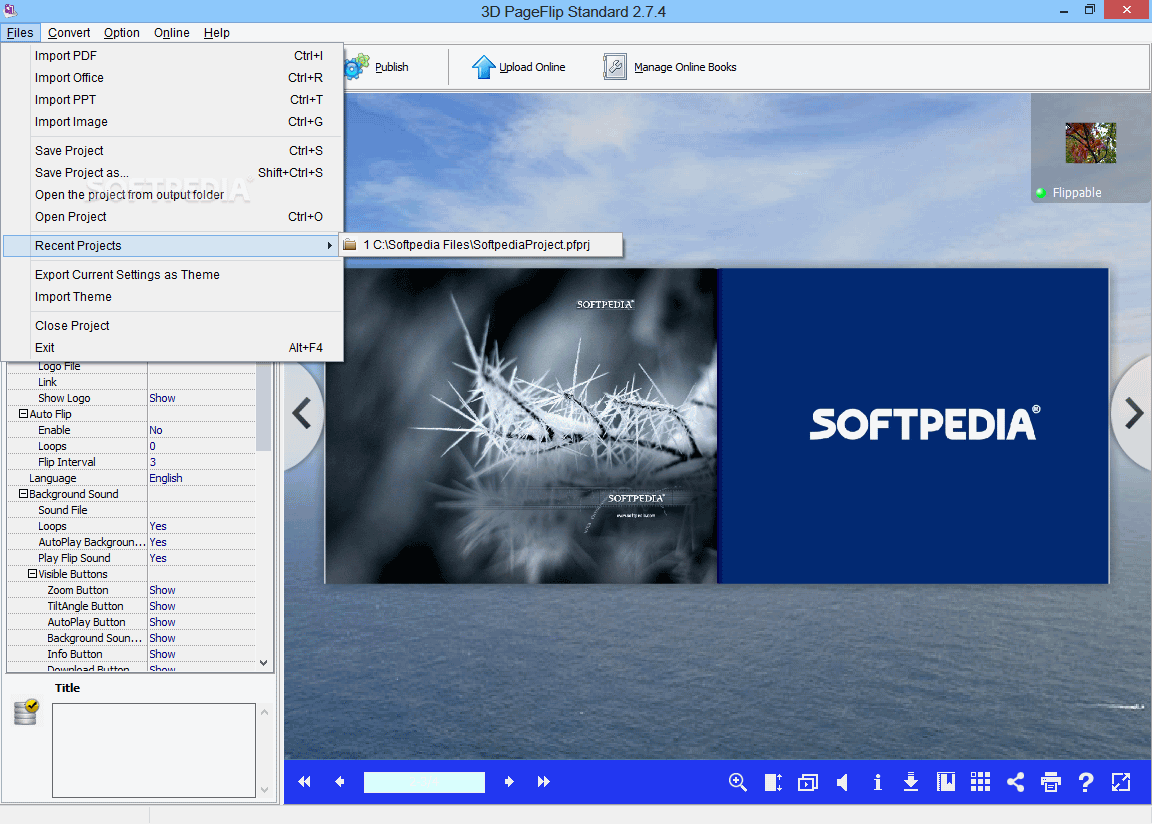Click the Manage Online Books label
Screen dimensions: 1152x824
(x=685, y=67)
